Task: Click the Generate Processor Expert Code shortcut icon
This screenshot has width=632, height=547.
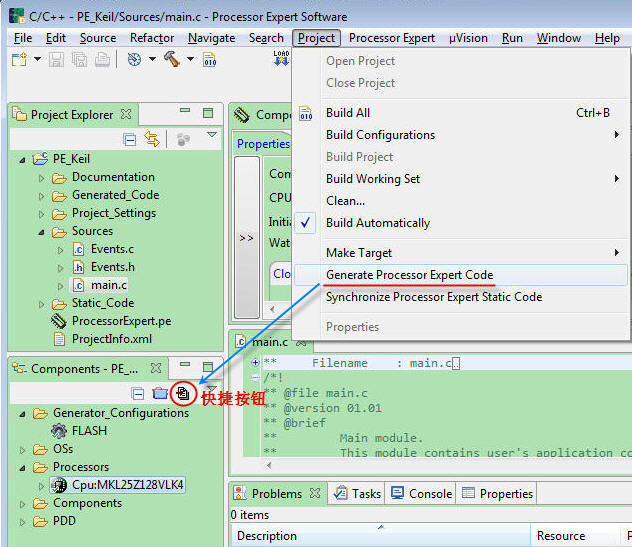Action: tap(183, 393)
